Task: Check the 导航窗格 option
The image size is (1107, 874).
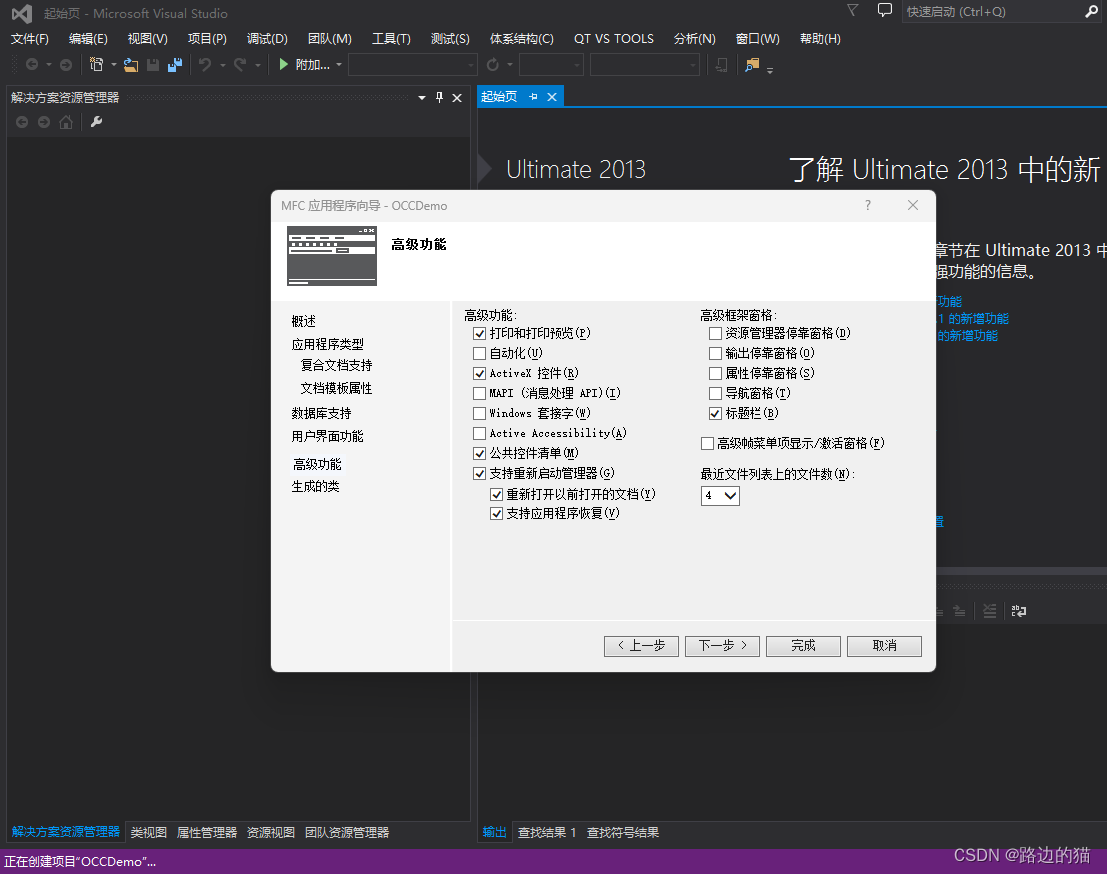Action: point(715,393)
